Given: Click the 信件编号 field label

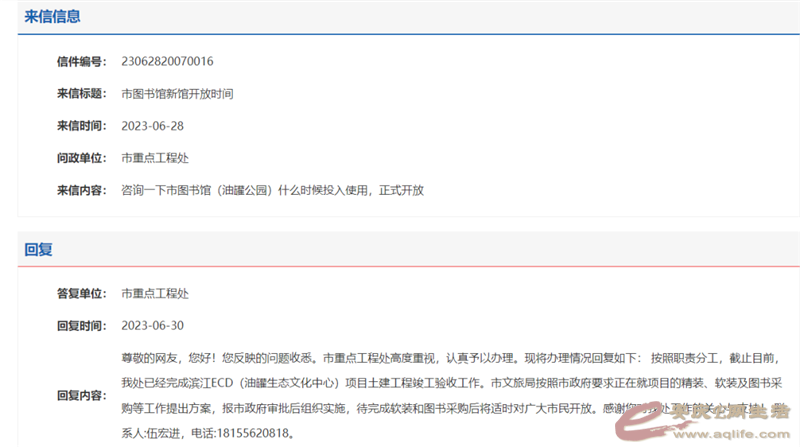Looking at the screenshot, I should click(80, 62).
